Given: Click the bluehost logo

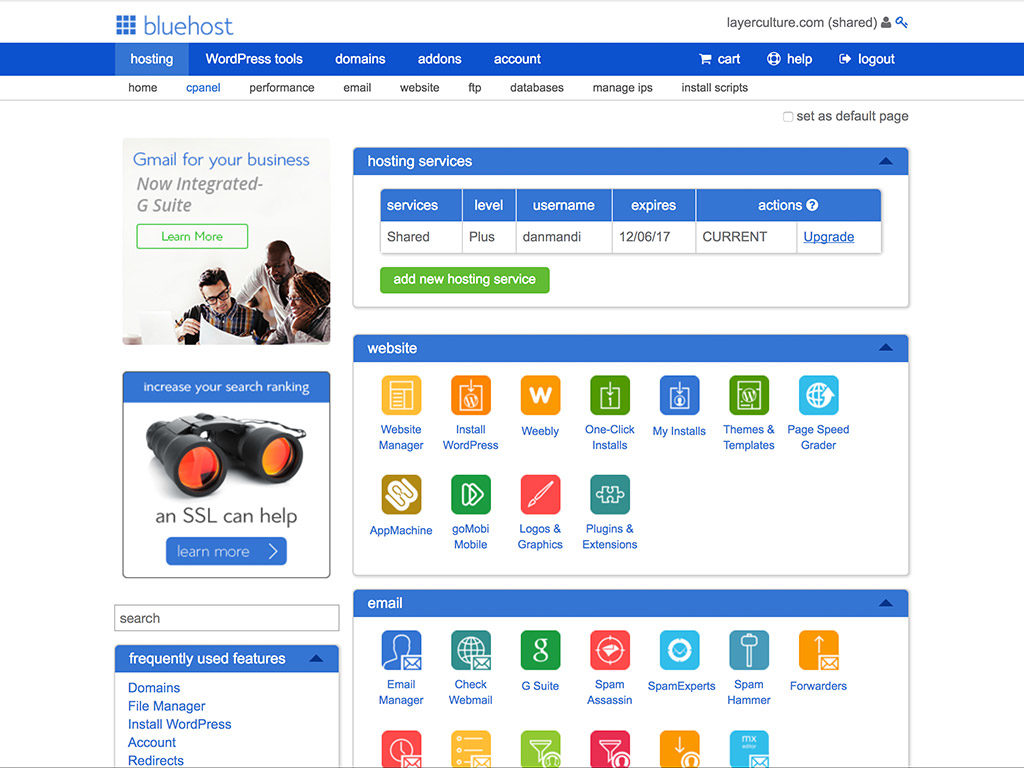Looking at the screenshot, I should (174, 25).
